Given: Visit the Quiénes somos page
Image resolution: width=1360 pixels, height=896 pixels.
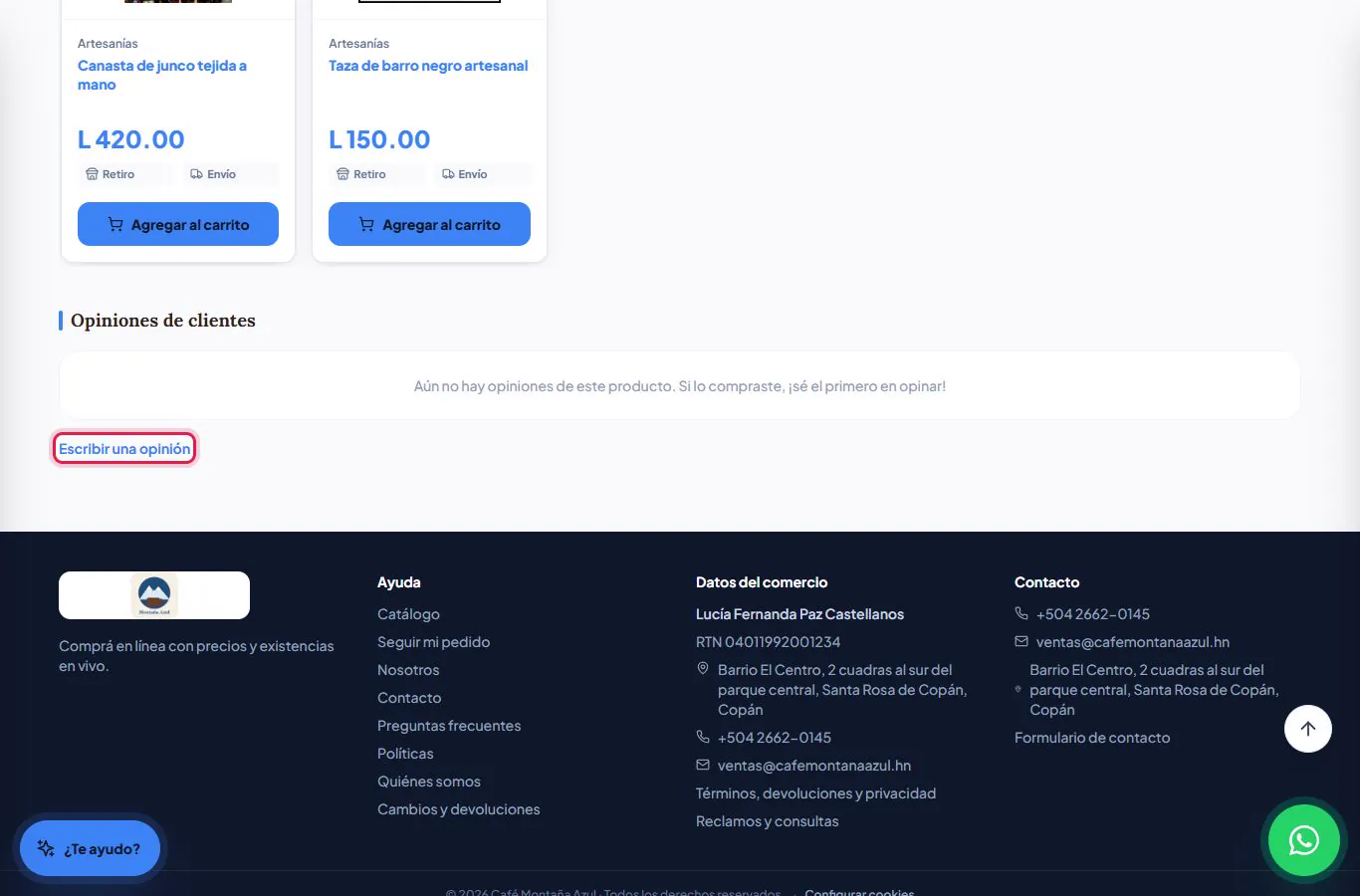Looking at the screenshot, I should coord(429,782).
